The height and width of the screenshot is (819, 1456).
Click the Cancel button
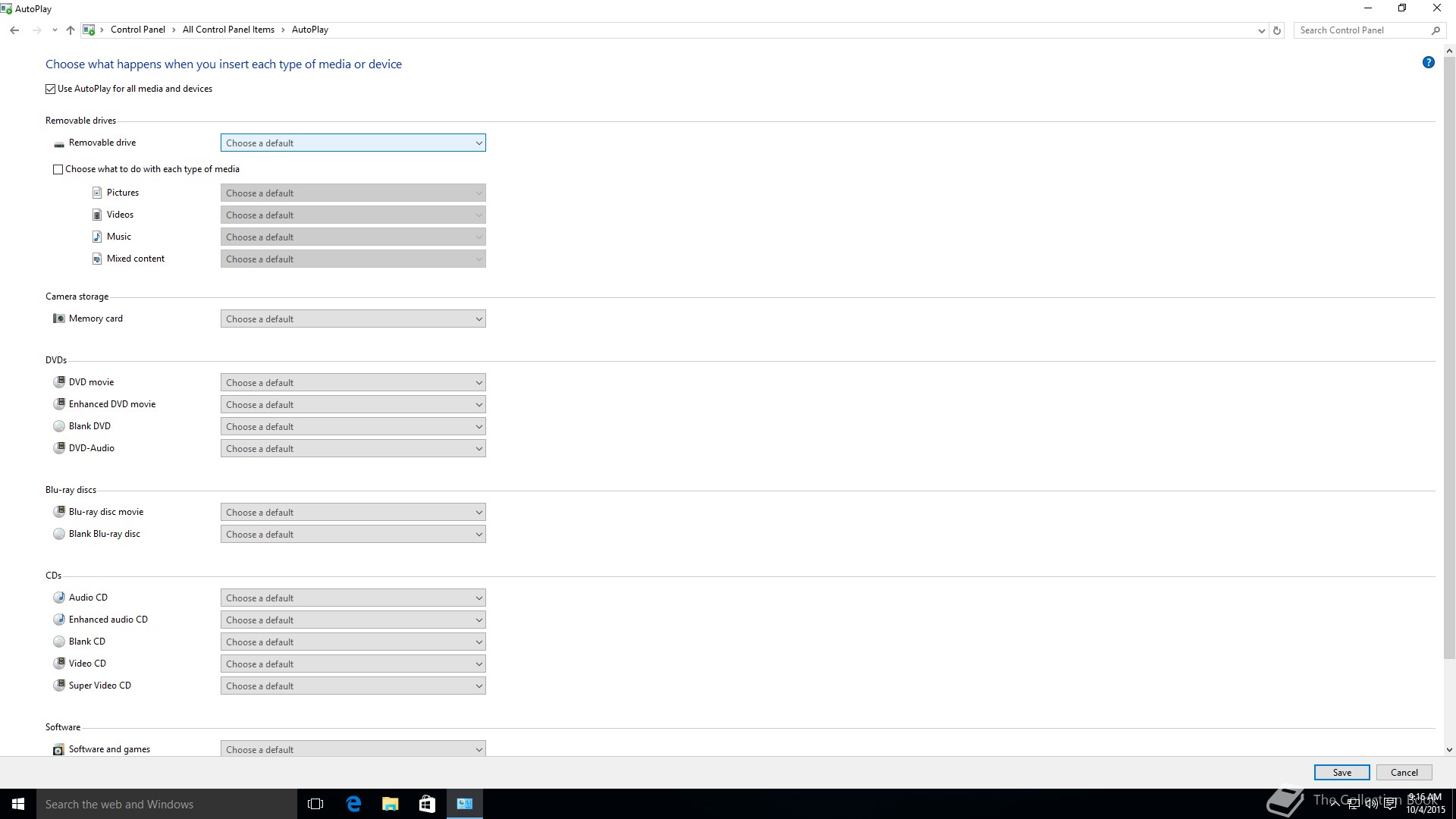pos(1404,773)
